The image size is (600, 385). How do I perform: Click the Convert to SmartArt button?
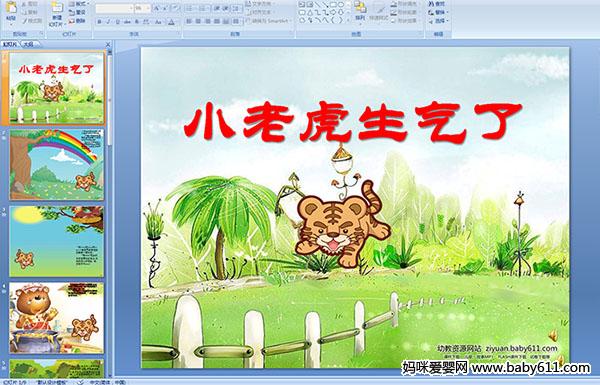[268, 21]
